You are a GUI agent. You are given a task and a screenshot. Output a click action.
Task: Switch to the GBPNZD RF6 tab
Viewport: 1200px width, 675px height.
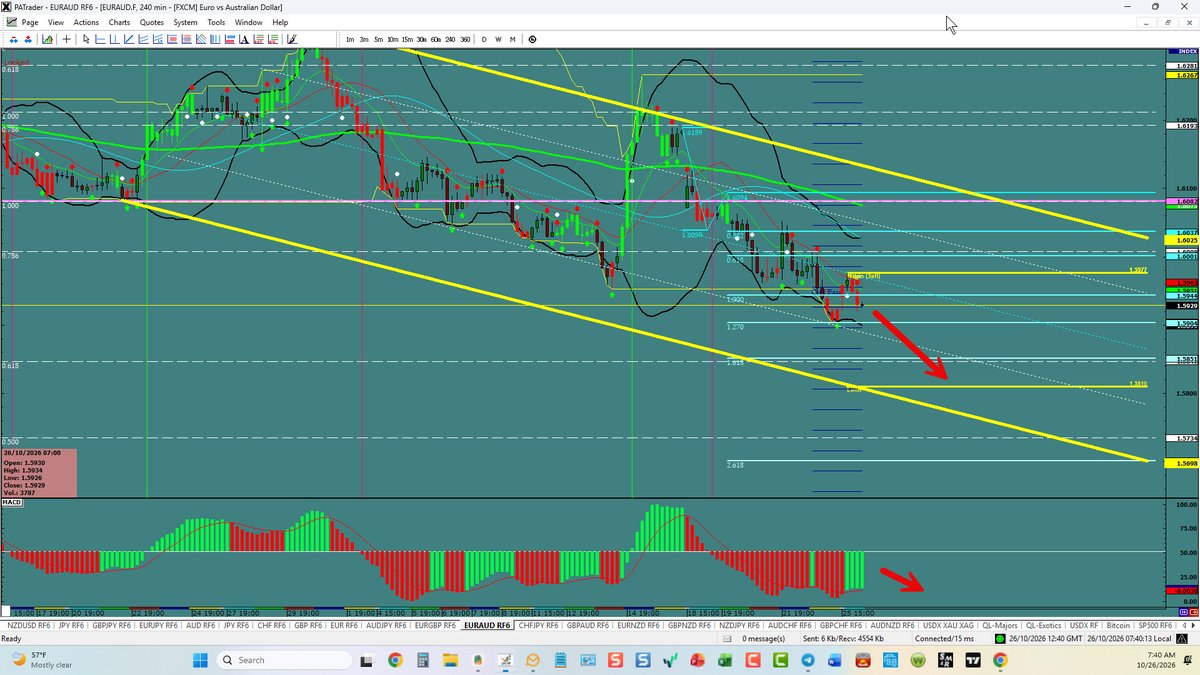690,625
